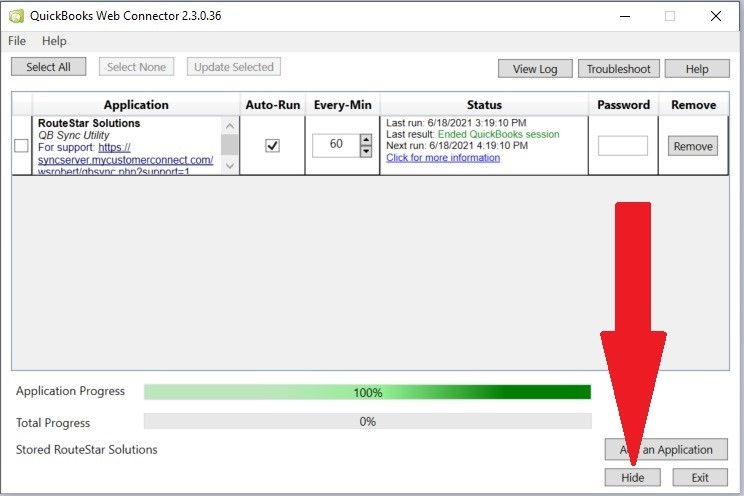
Task: Click the Total Progress bar at 0%
Action: pyautogui.click(x=368, y=421)
